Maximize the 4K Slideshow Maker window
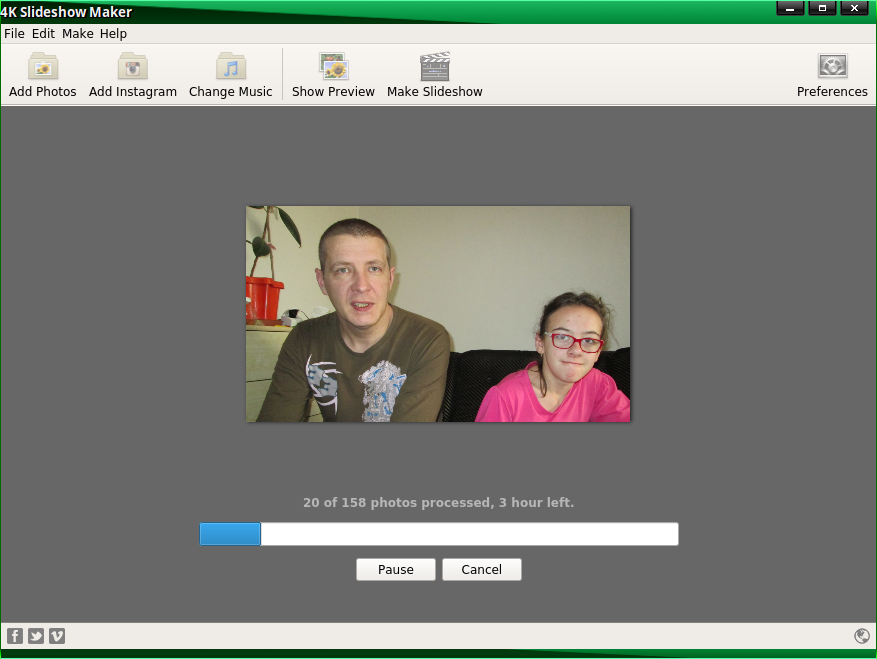The height and width of the screenshot is (659, 877). (x=822, y=8)
